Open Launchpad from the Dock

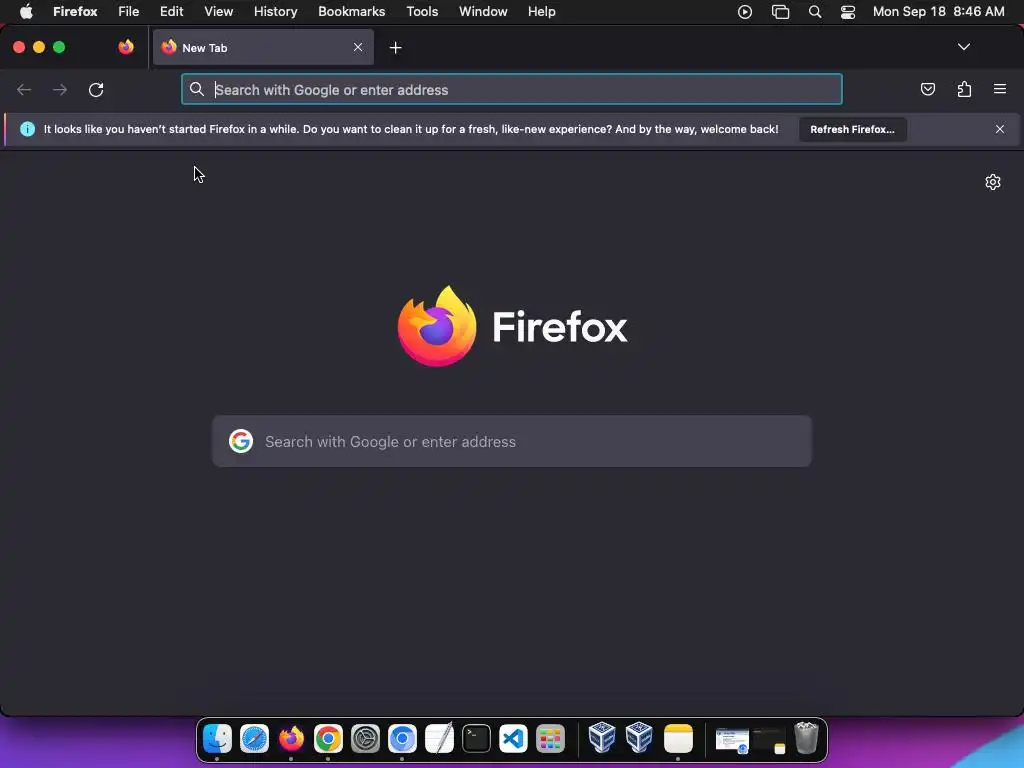coord(551,739)
